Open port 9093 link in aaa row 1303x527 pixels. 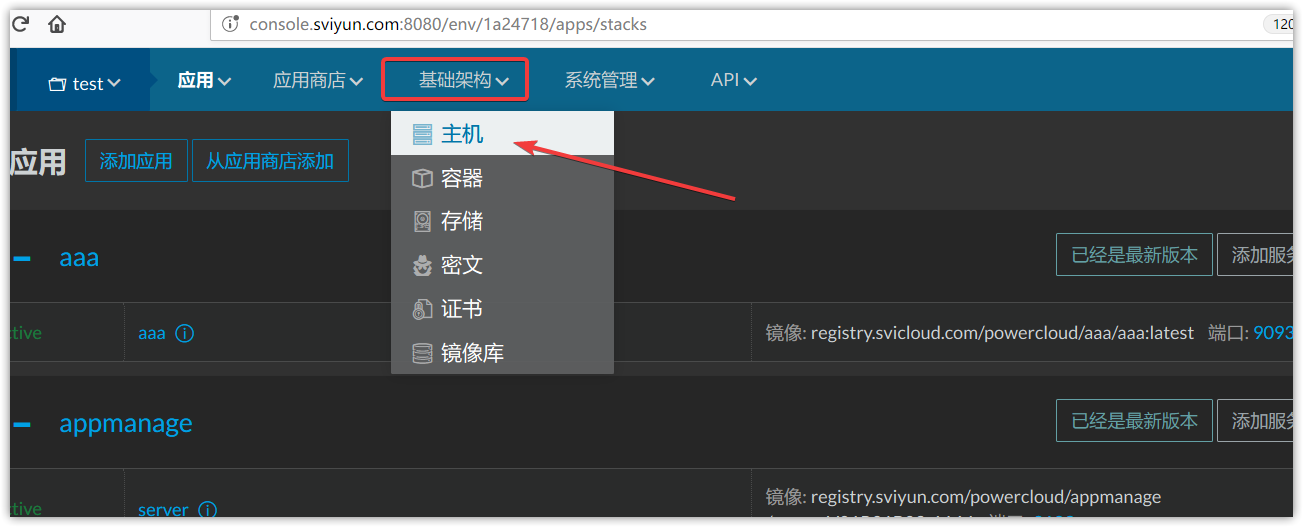[x=1273, y=333]
